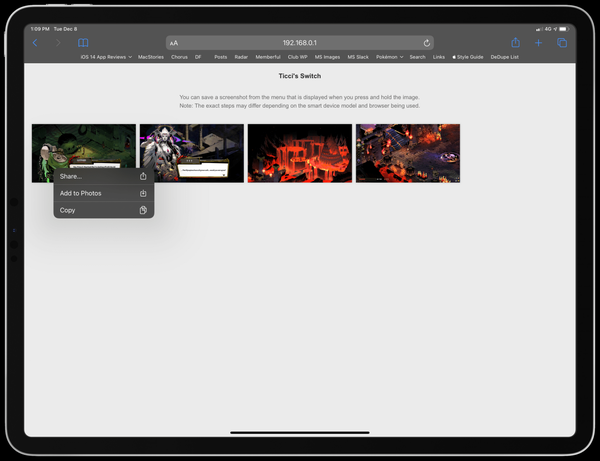
Task: Open the Posts bookmark
Action: pyautogui.click(x=220, y=57)
